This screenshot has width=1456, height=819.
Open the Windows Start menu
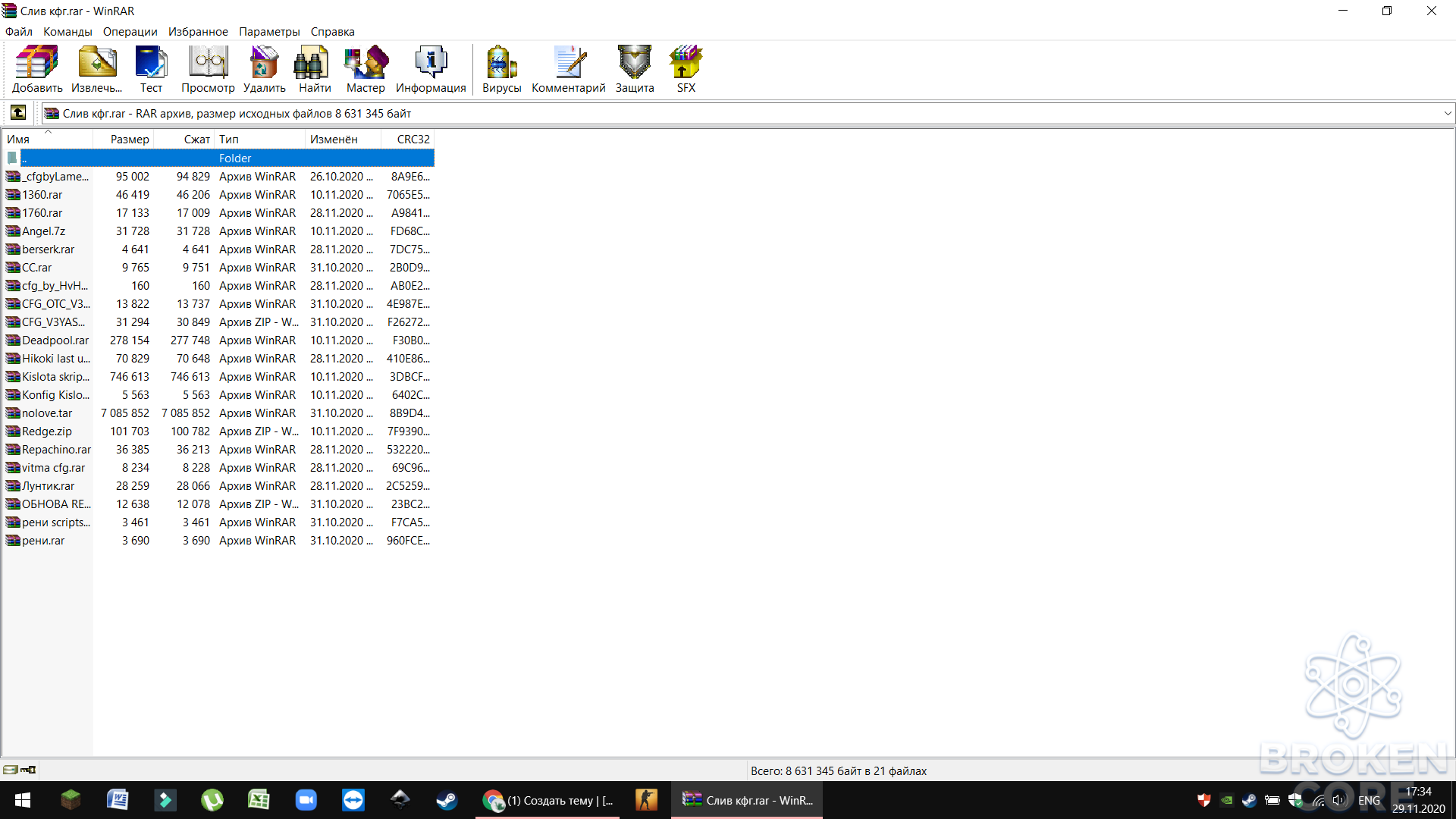click(23, 800)
